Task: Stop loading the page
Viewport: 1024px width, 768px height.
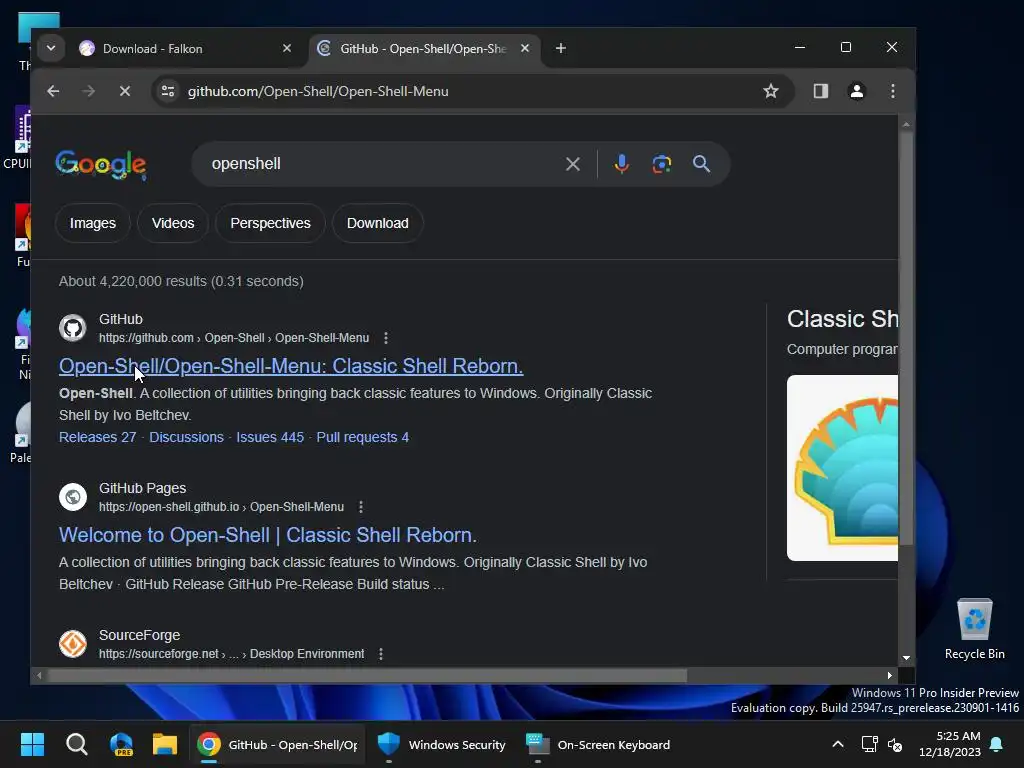Action: 125,91
